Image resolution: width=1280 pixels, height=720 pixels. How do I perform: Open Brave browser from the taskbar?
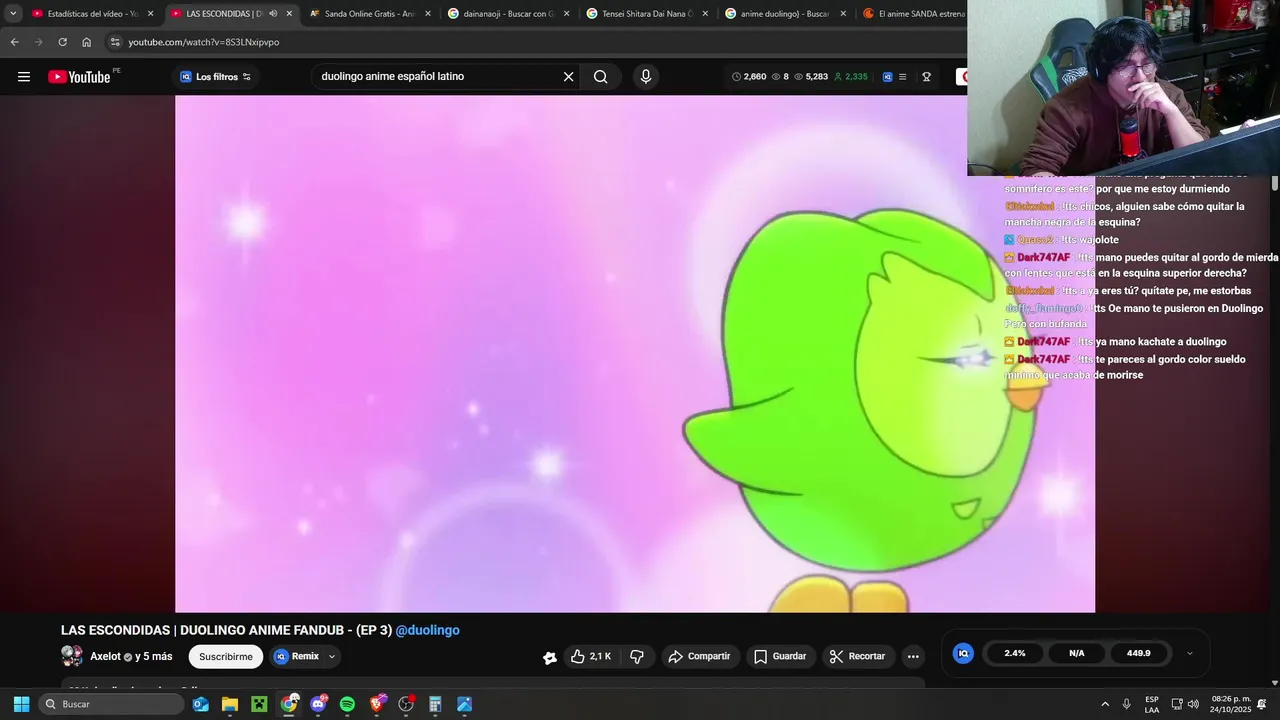[x=377, y=704]
